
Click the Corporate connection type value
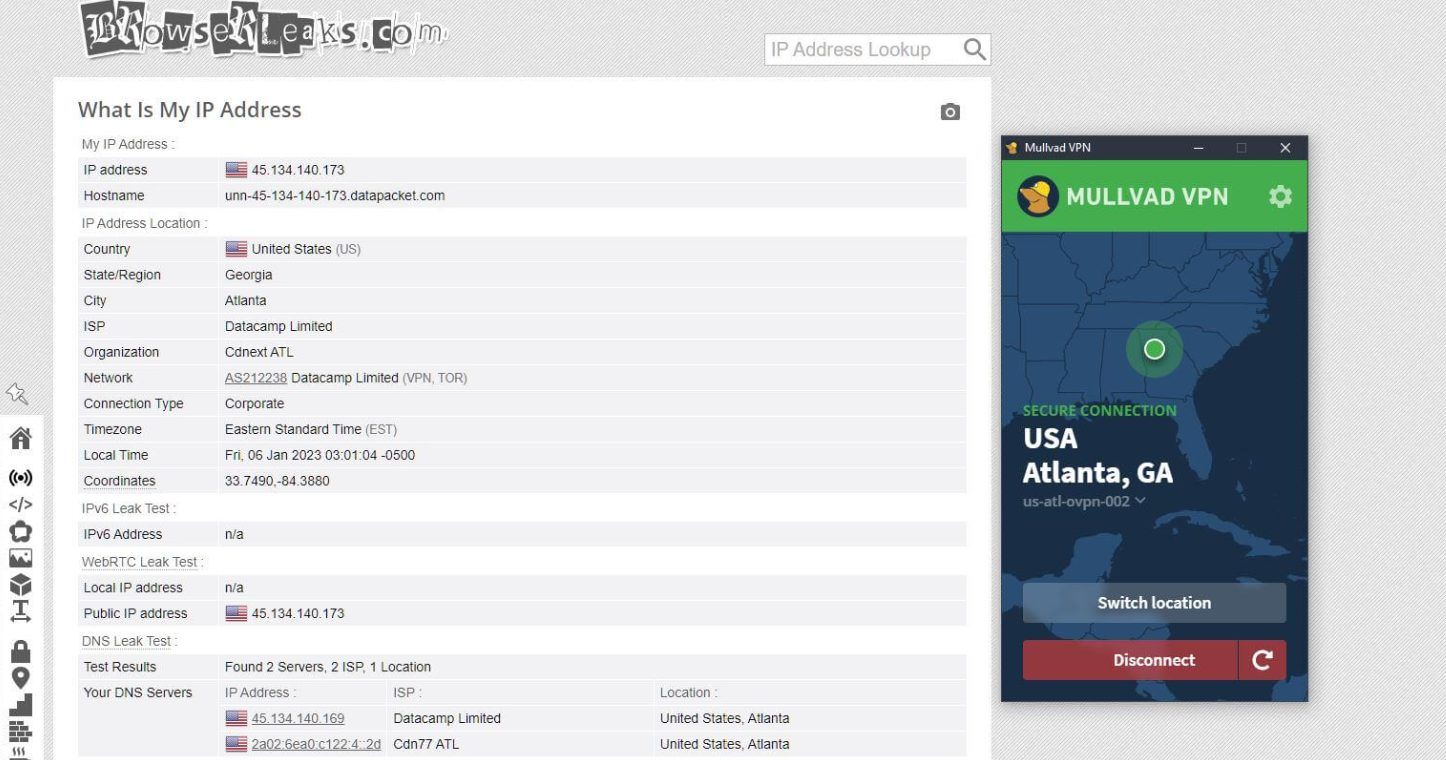[x=254, y=404]
